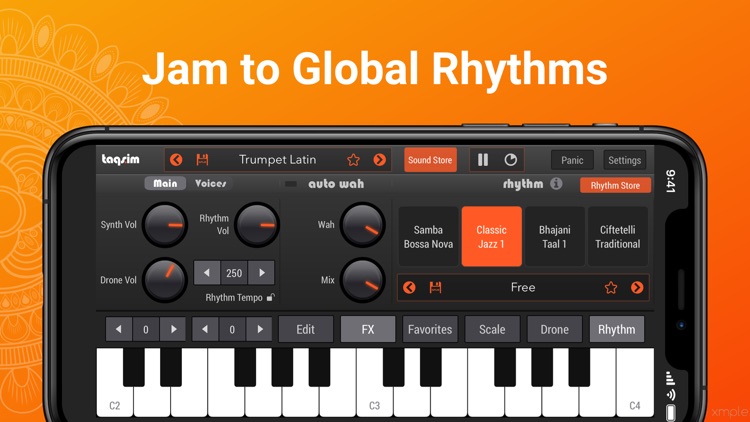Decrease the second transpose stepper value
The height and width of the screenshot is (422, 750).
pos(205,329)
